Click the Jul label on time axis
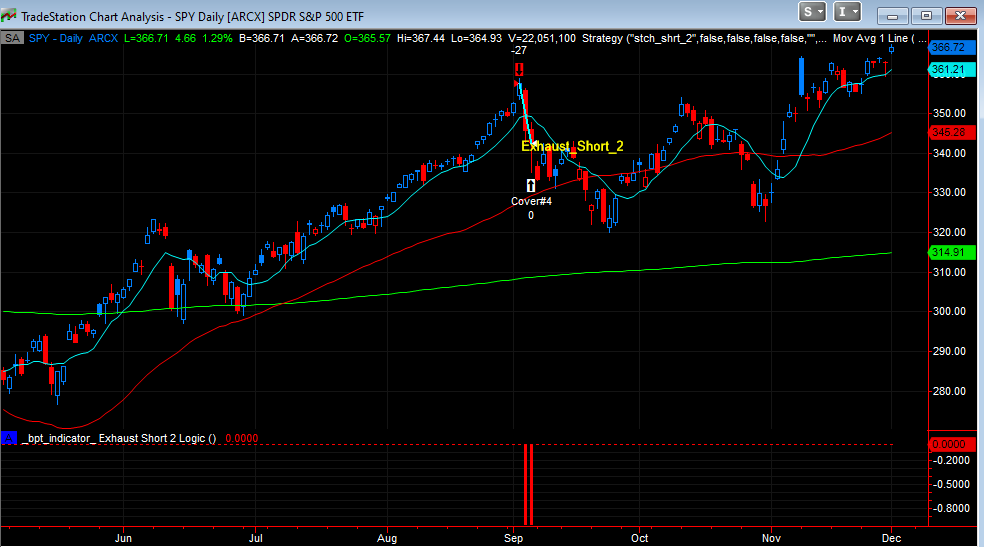 click(255, 538)
